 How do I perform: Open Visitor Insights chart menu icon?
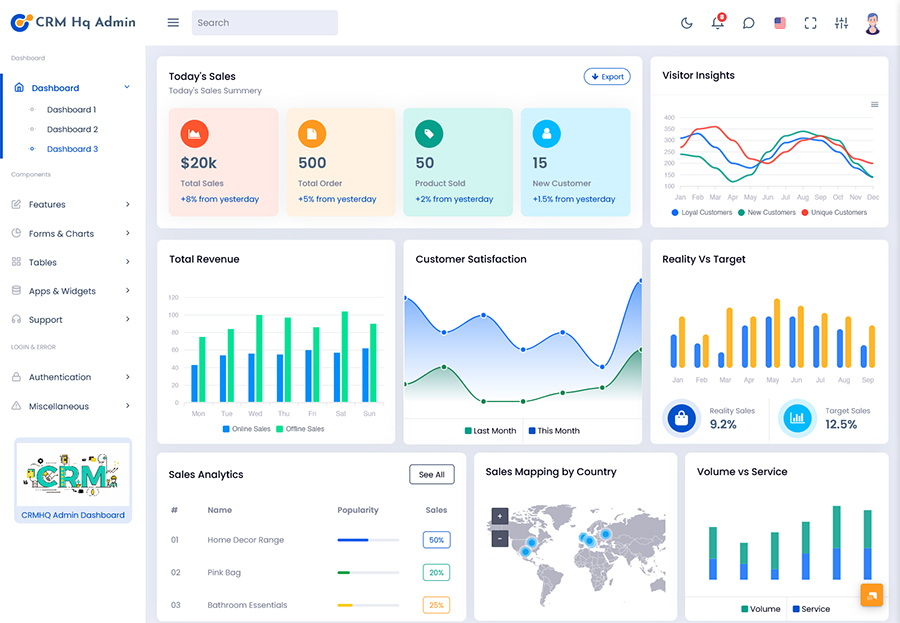point(874,105)
